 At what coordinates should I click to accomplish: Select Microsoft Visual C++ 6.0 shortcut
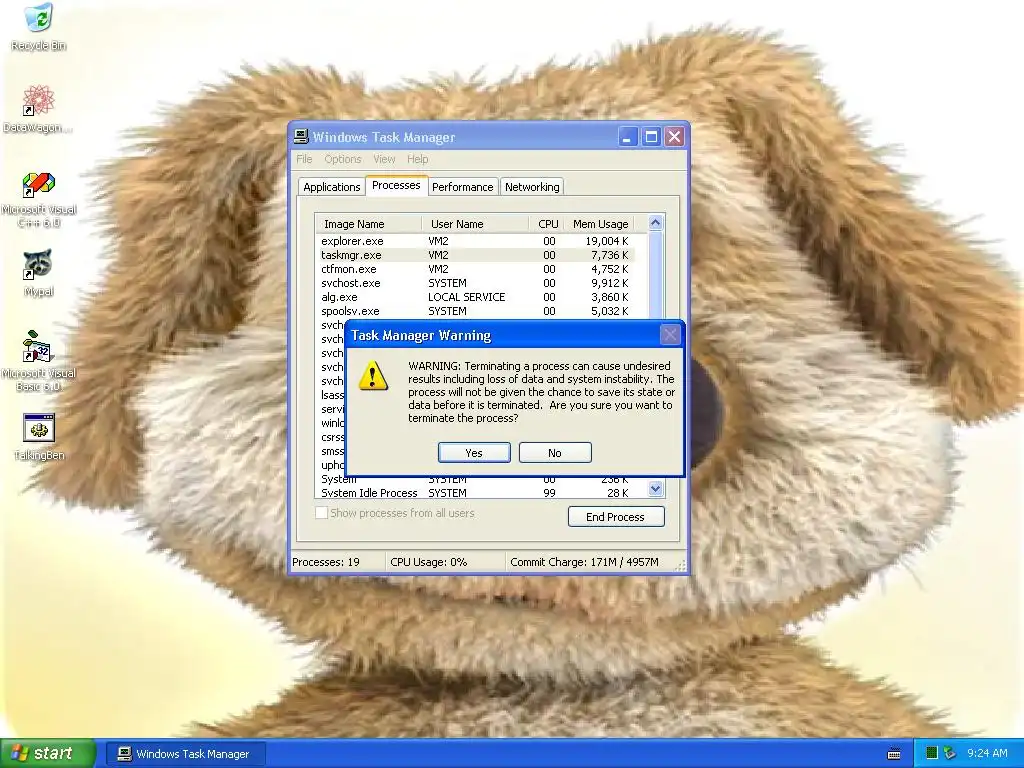[39, 199]
